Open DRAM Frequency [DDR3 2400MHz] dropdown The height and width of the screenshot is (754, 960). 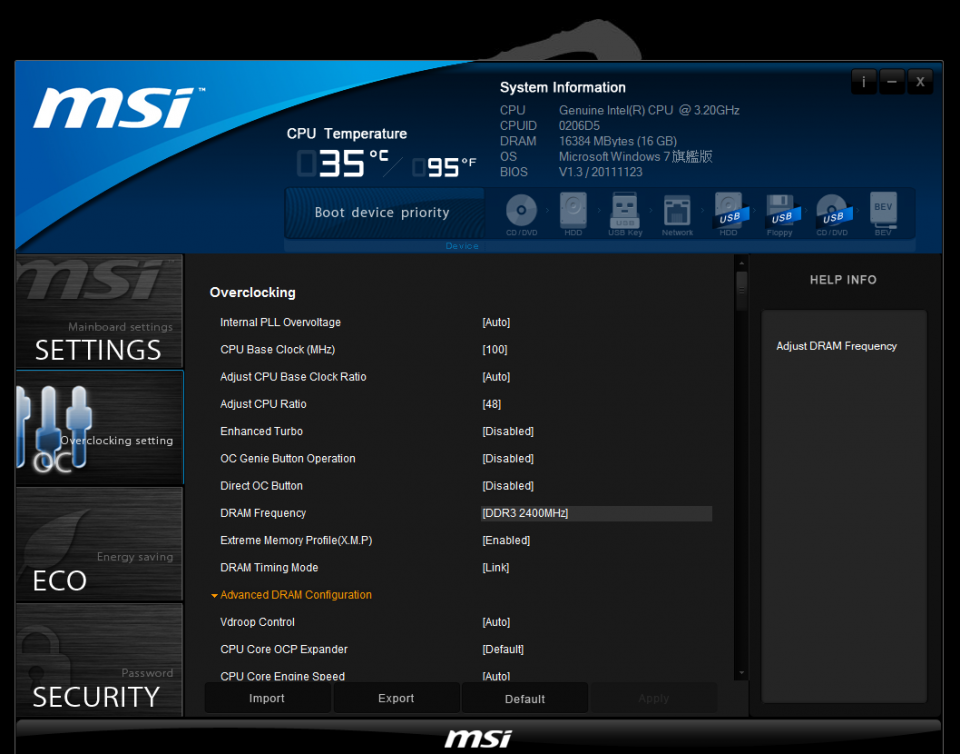596,513
